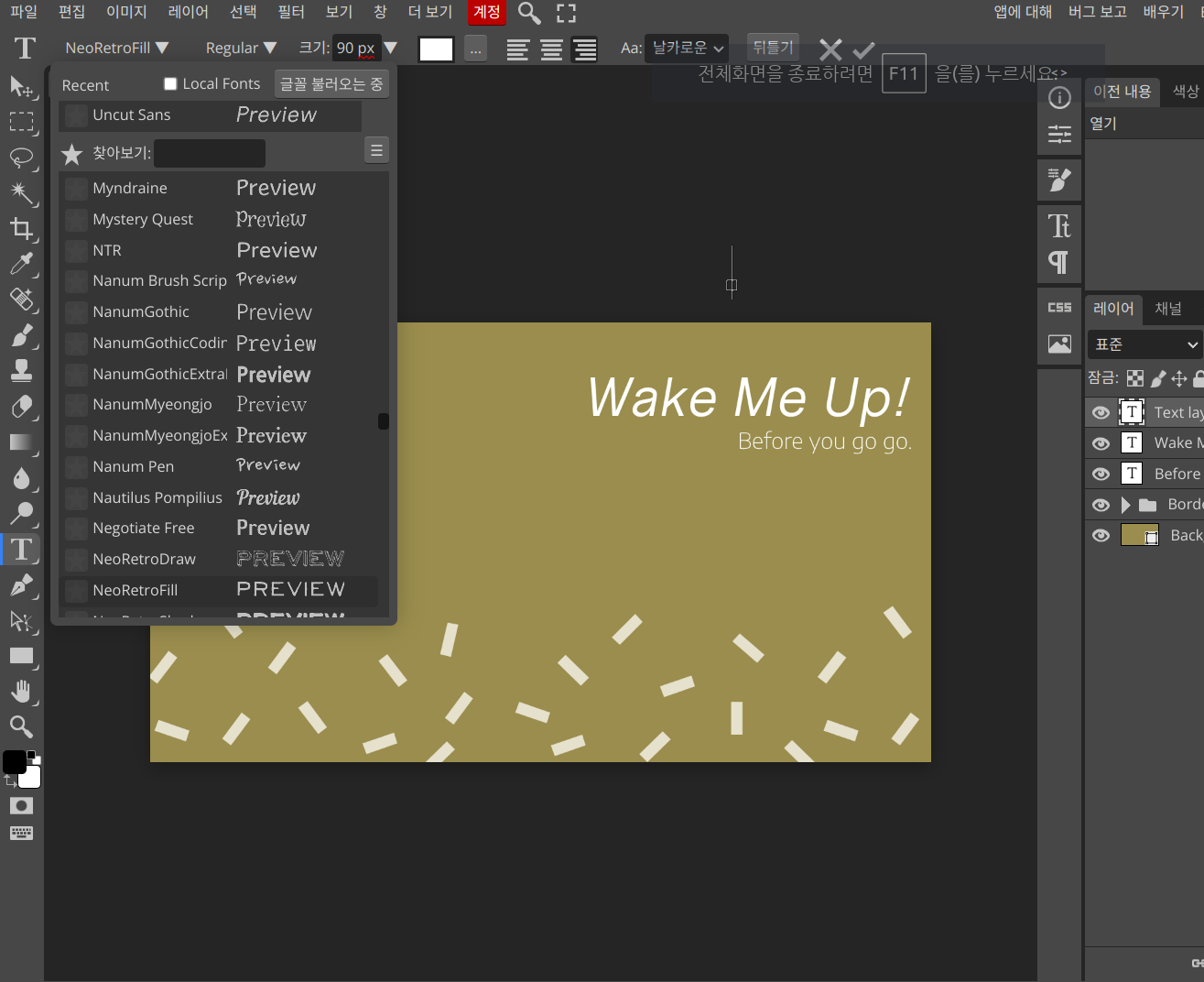Select the Path Select tool
The height and width of the screenshot is (982, 1204).
21,621
